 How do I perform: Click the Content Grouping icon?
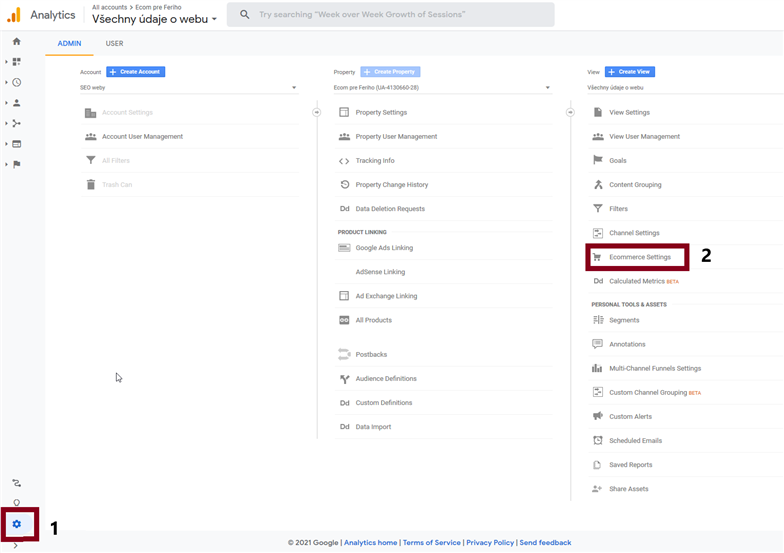(598, 184)
